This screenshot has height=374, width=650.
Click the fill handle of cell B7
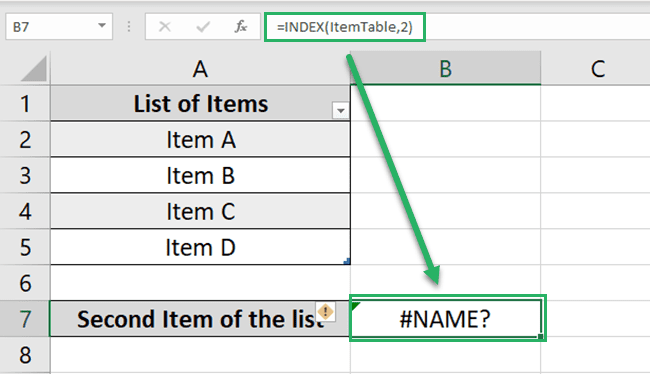point(541,336)
